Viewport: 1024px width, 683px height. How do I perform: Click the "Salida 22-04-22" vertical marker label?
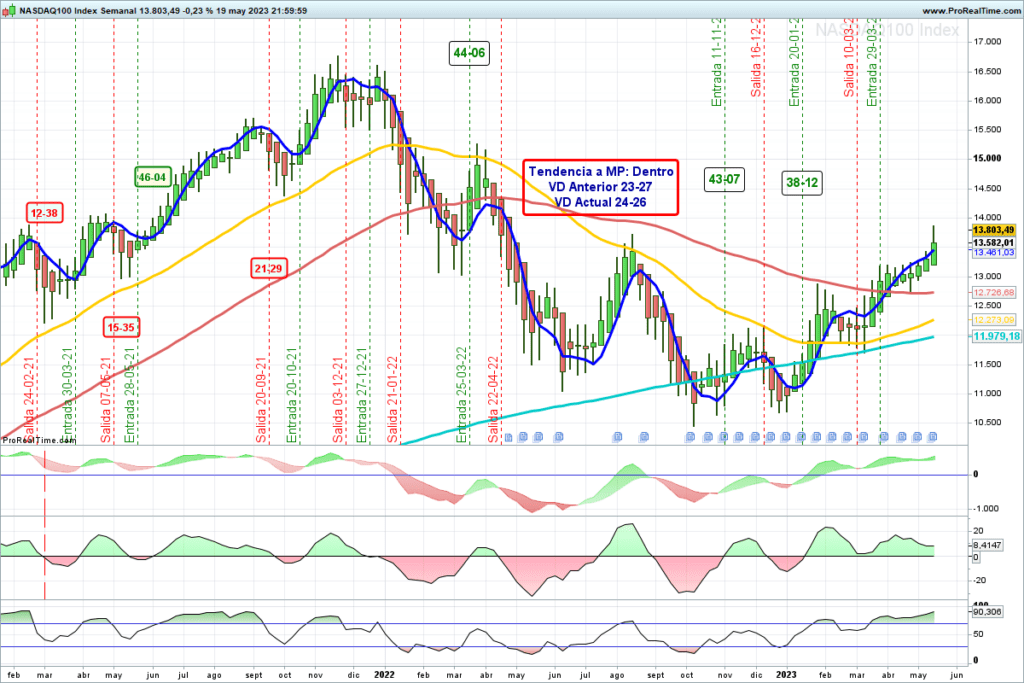493,399
